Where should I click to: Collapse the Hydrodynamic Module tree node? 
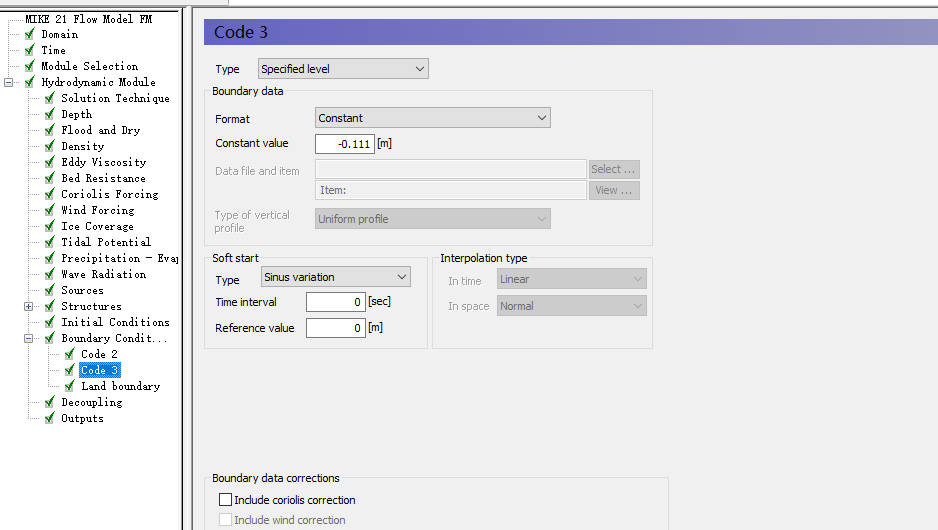point(9,82)
